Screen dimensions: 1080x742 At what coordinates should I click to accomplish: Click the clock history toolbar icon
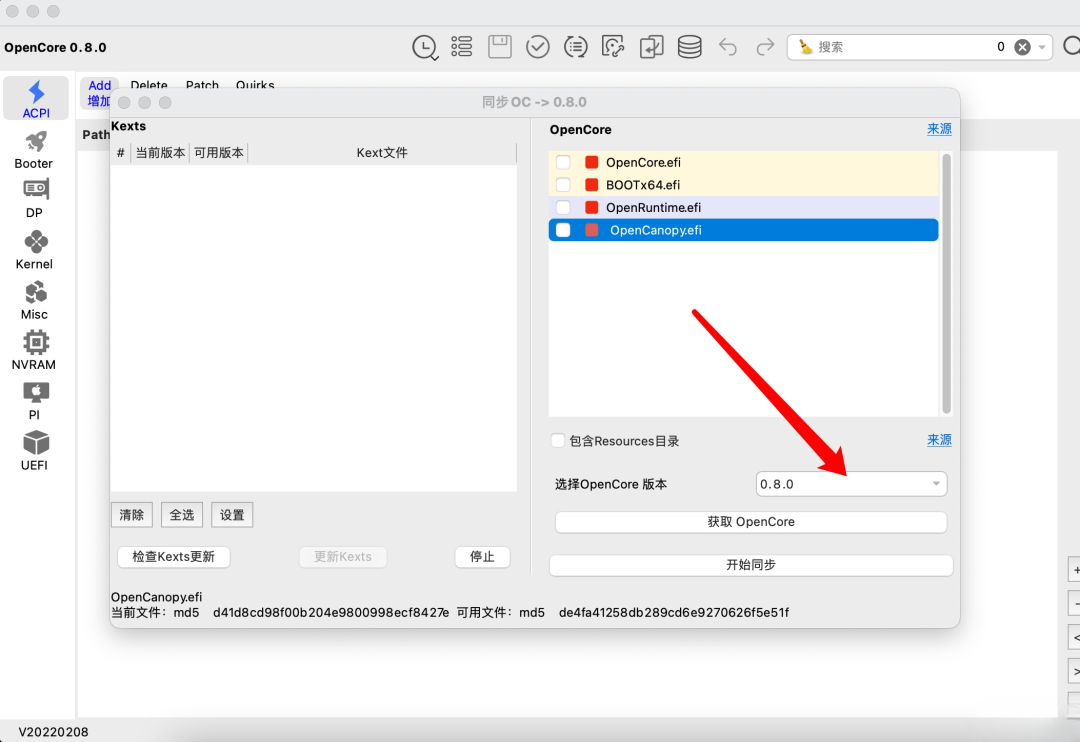(x=425, y=48)
